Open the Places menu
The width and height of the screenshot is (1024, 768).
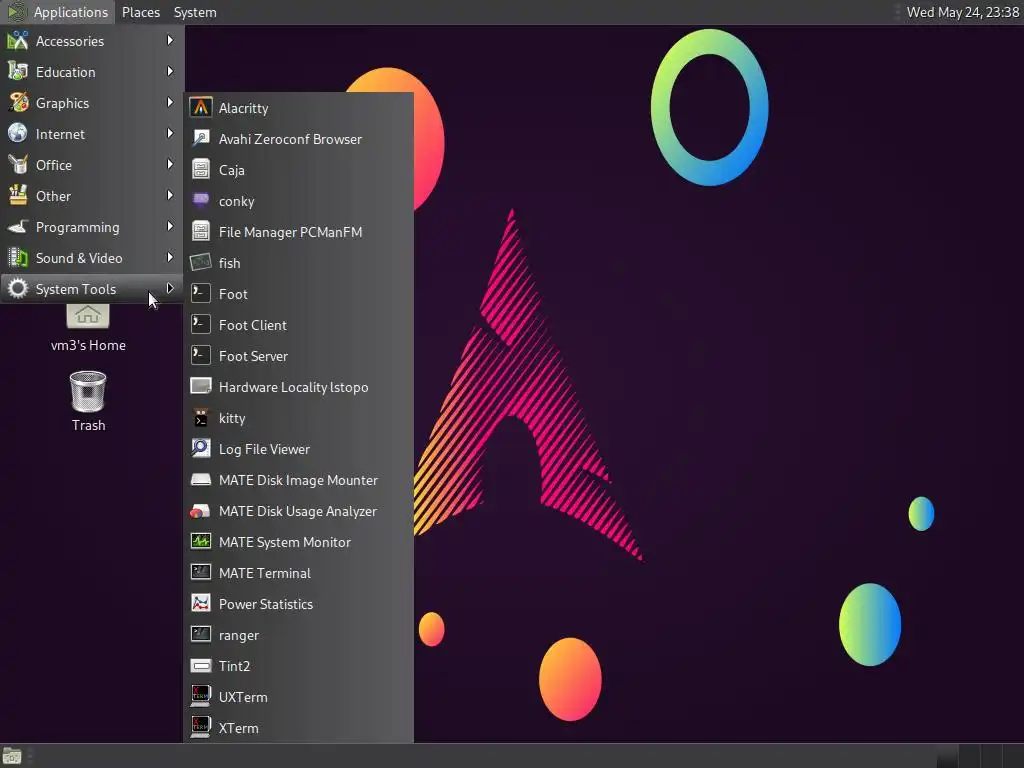point(140,12)
